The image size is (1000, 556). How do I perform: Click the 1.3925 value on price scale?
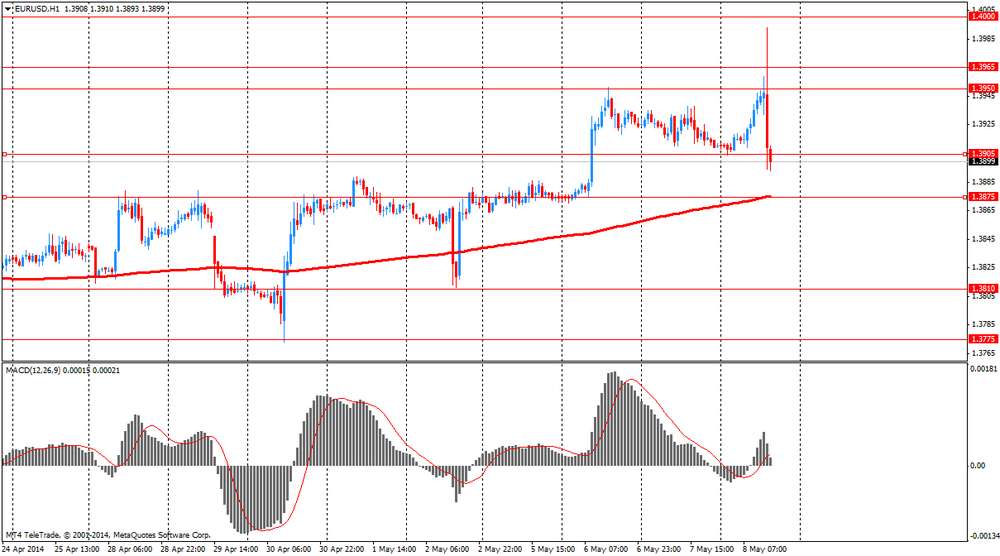(x=982, y=125)
